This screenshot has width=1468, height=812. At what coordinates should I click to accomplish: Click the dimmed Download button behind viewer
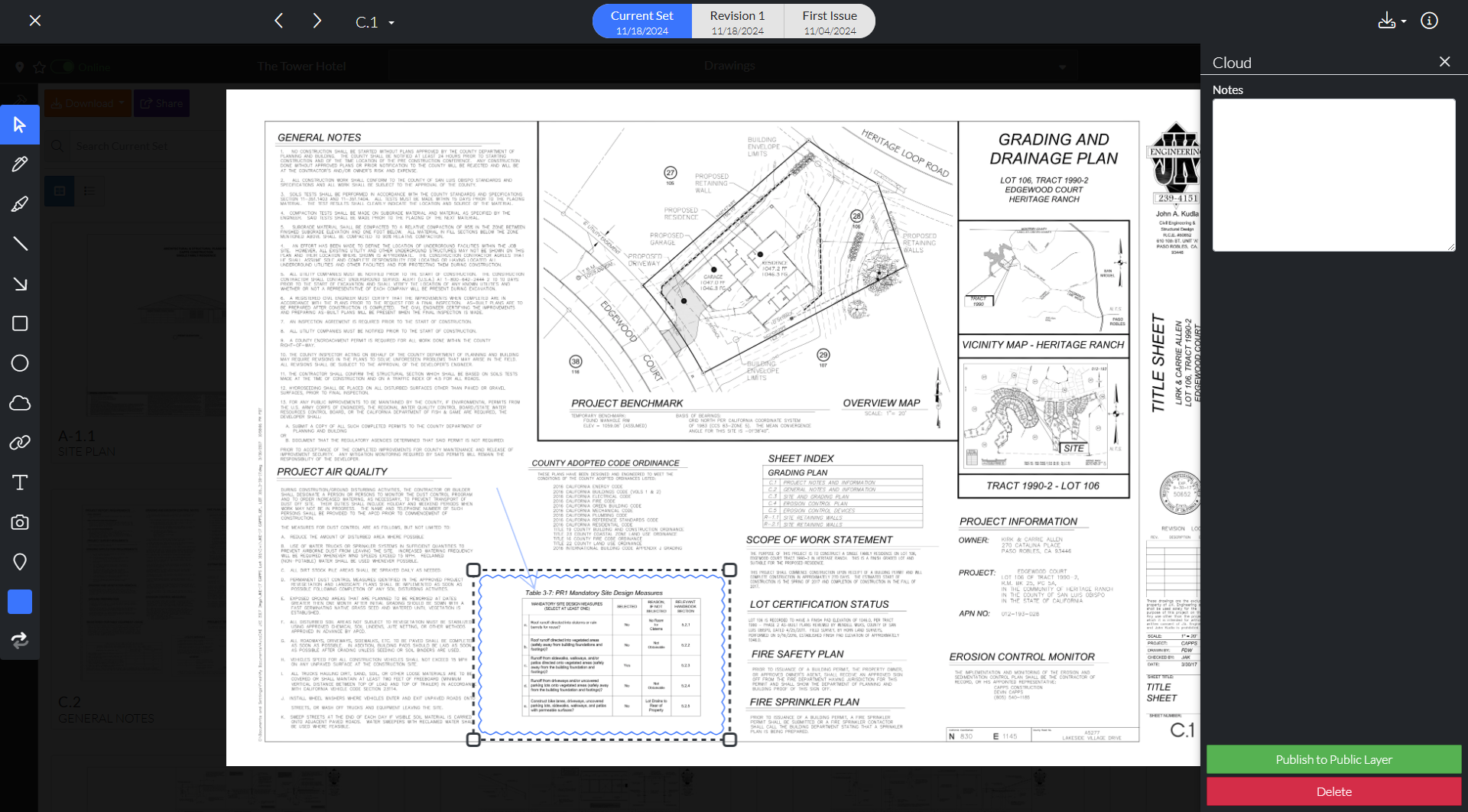(88, 103)
